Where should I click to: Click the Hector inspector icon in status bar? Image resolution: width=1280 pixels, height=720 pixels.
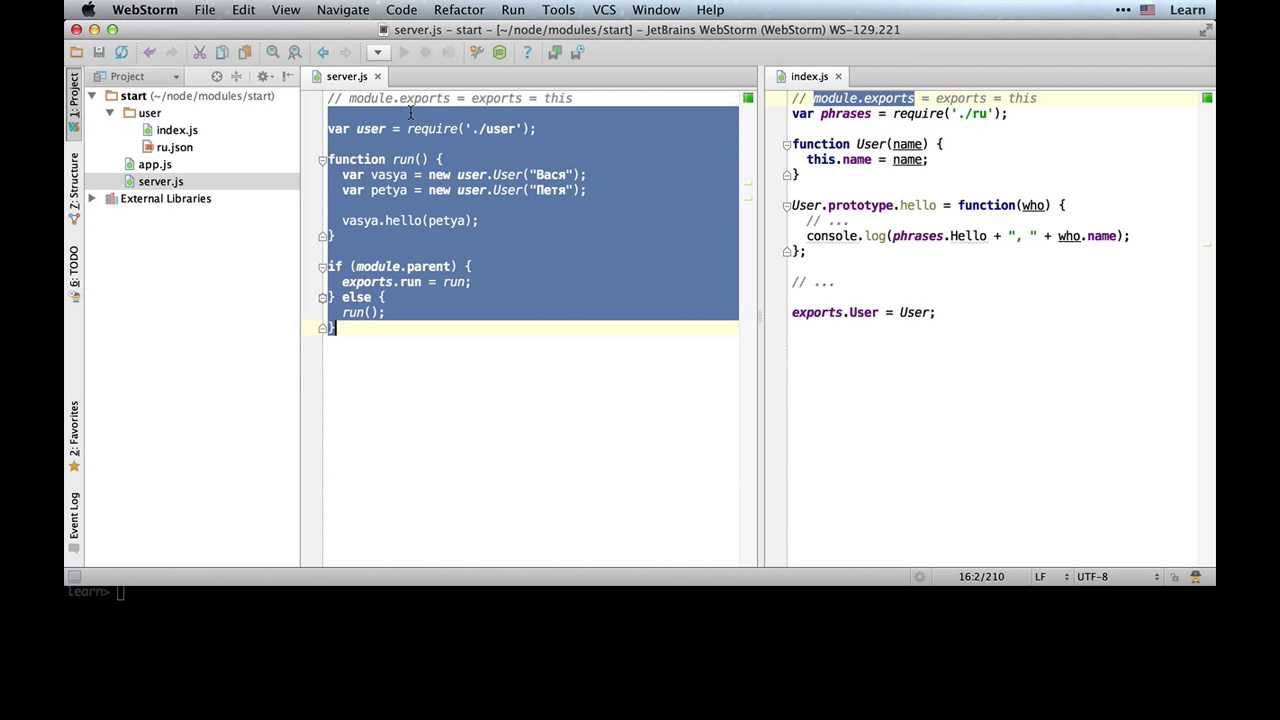coord(1195,577)
